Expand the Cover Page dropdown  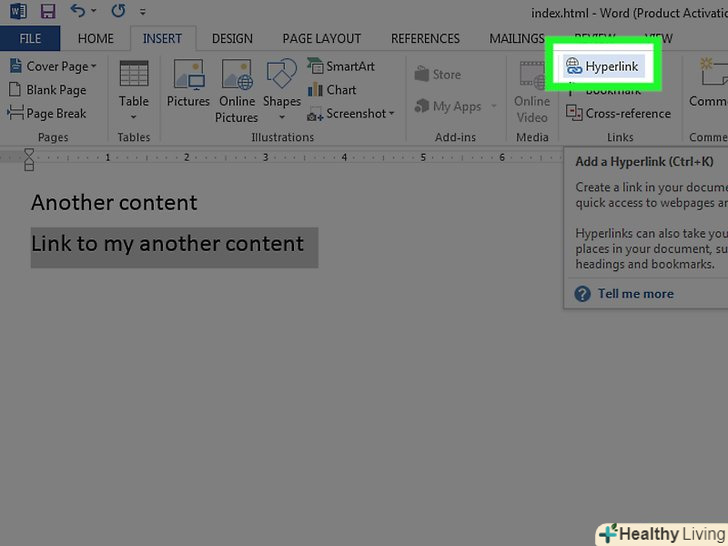click(x=54, y=66)
